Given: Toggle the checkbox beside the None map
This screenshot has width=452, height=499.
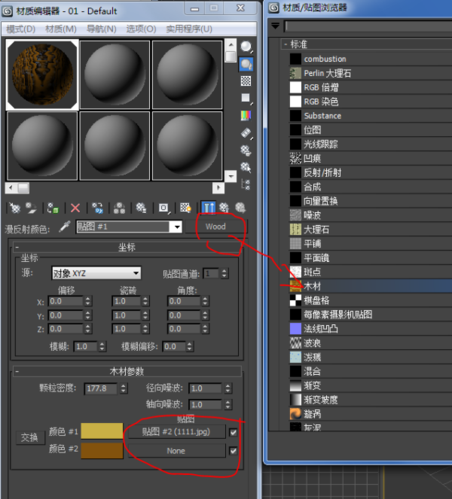Looking at the screenshot, I should pos(233,451).
